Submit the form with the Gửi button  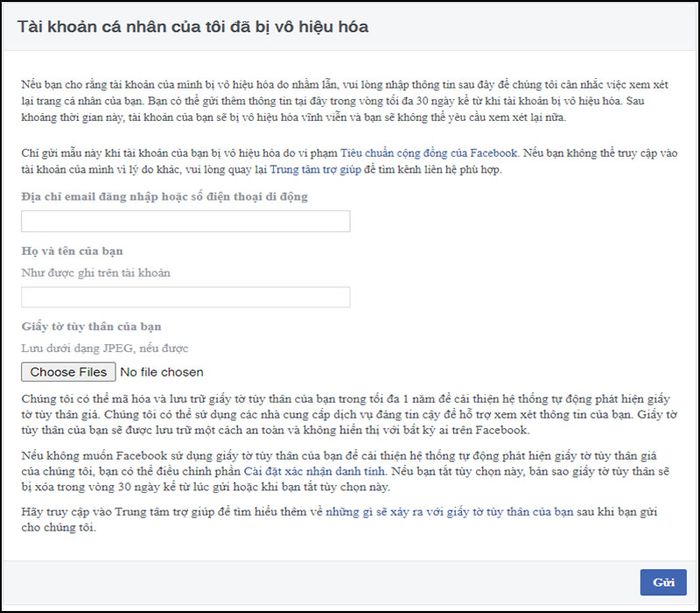pyautogui.click(x=663, y=582)
